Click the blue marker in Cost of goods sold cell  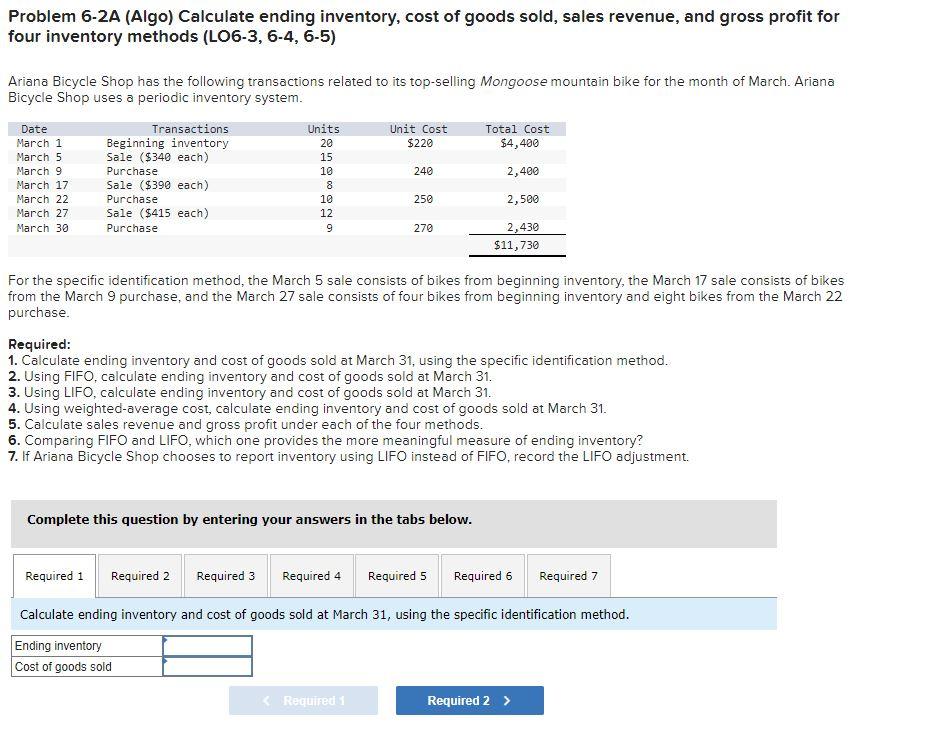[166, 662]
